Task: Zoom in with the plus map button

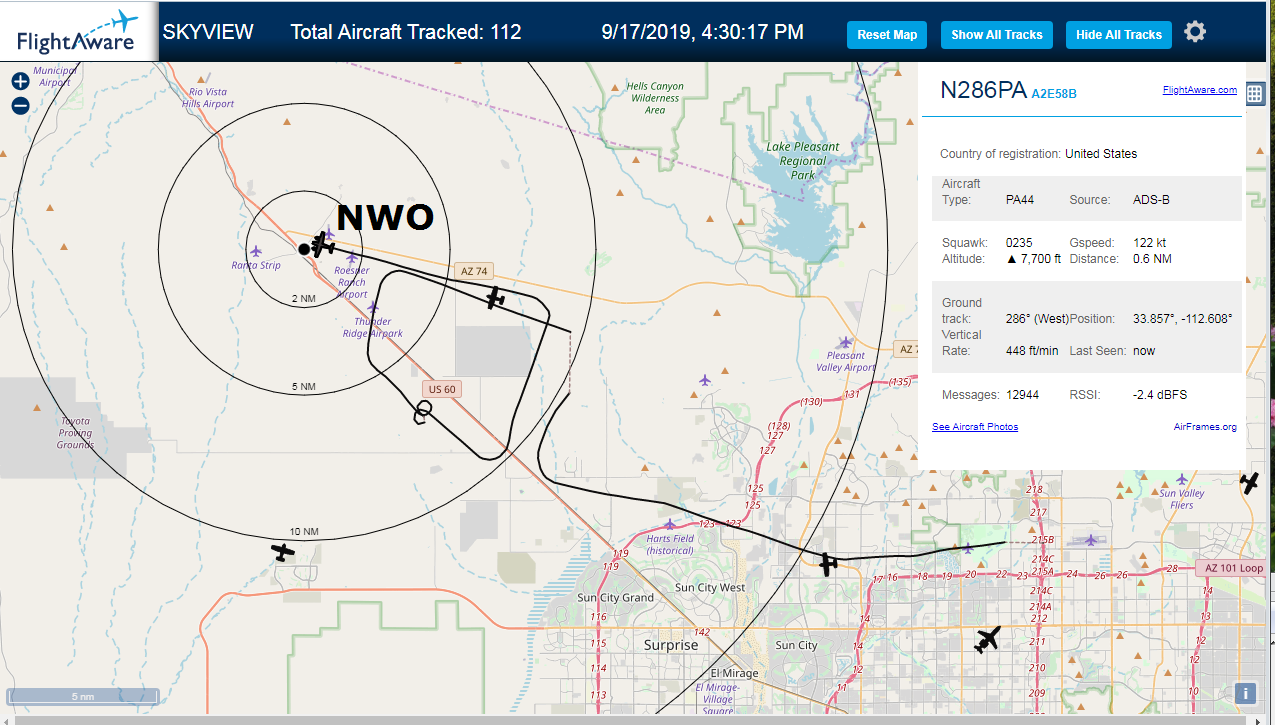Action: (20, 82)
